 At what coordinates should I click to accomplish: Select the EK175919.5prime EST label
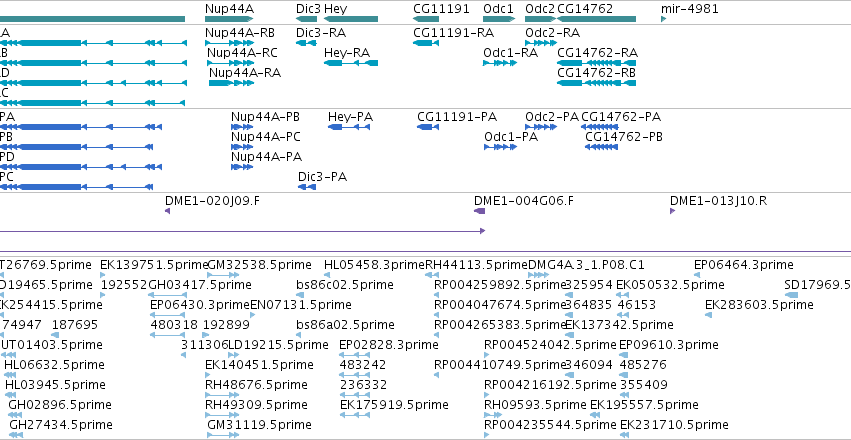pos(395,405)
